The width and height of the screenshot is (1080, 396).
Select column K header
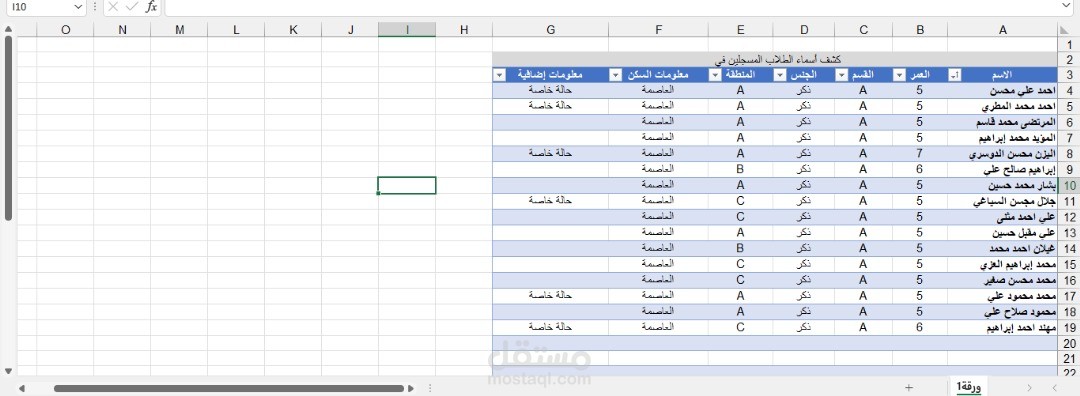coord(293,30)
